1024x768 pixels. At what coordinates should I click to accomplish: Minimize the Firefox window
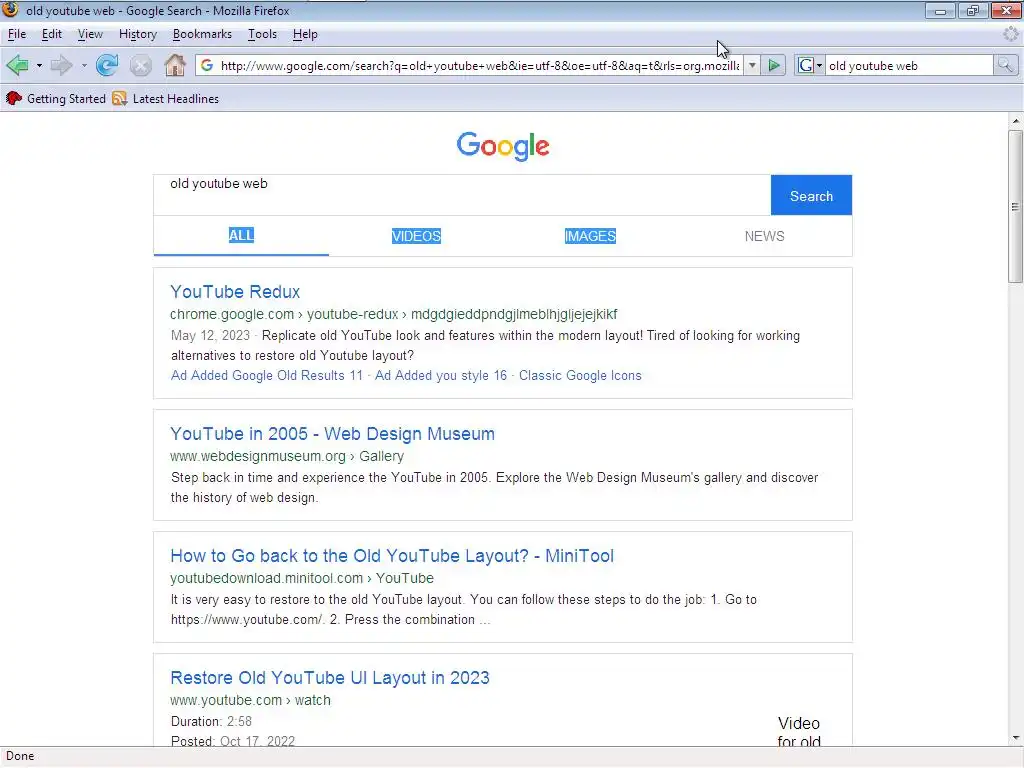(x=940, y=10)
